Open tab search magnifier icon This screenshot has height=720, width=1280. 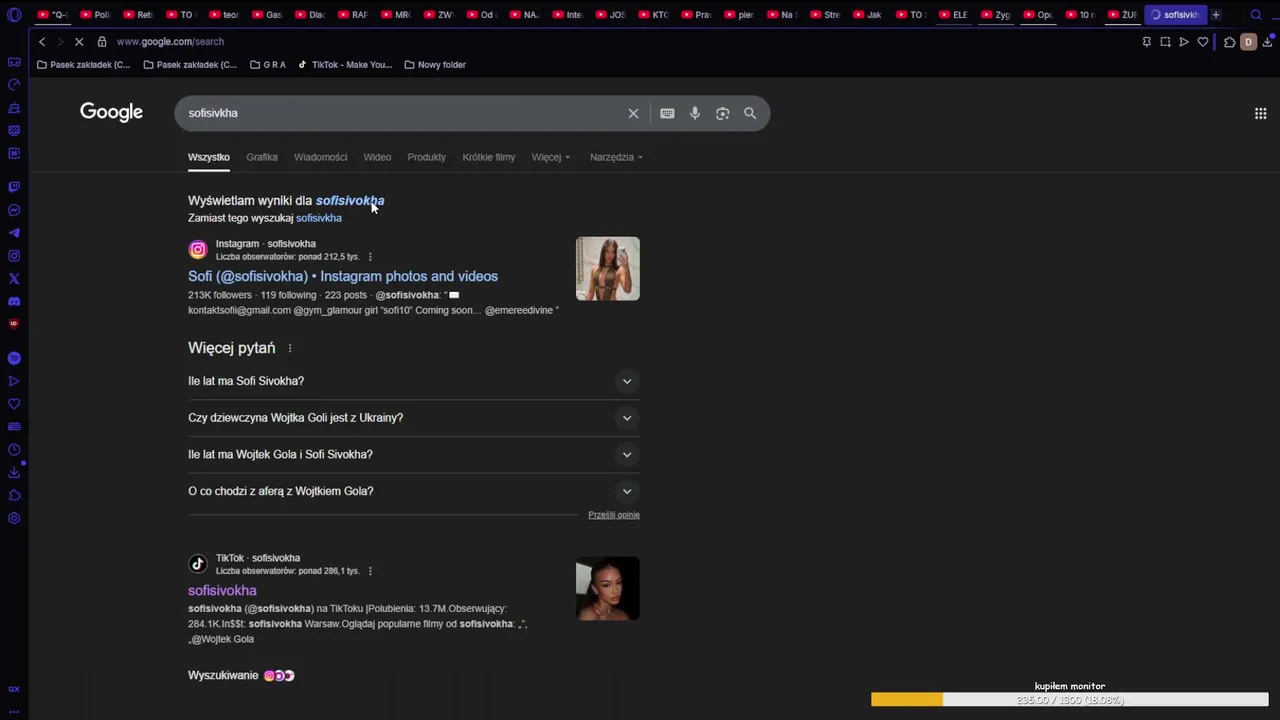[x=1257, y=15]
